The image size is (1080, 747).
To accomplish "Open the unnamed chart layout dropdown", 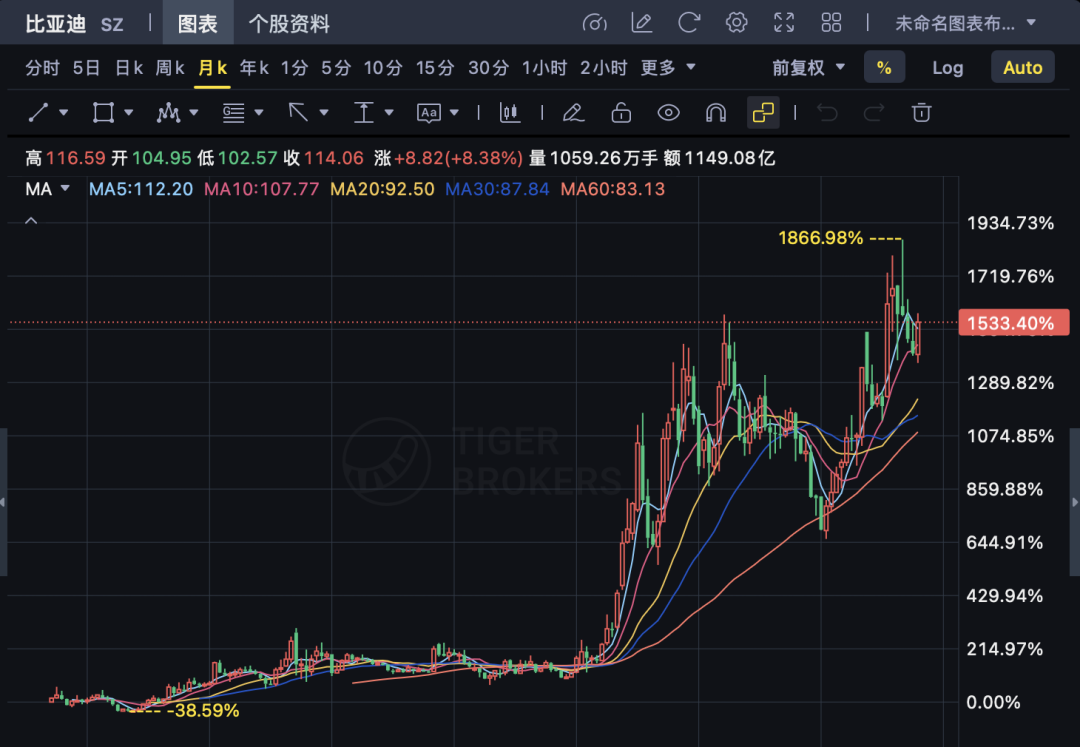I will point(965,23).
